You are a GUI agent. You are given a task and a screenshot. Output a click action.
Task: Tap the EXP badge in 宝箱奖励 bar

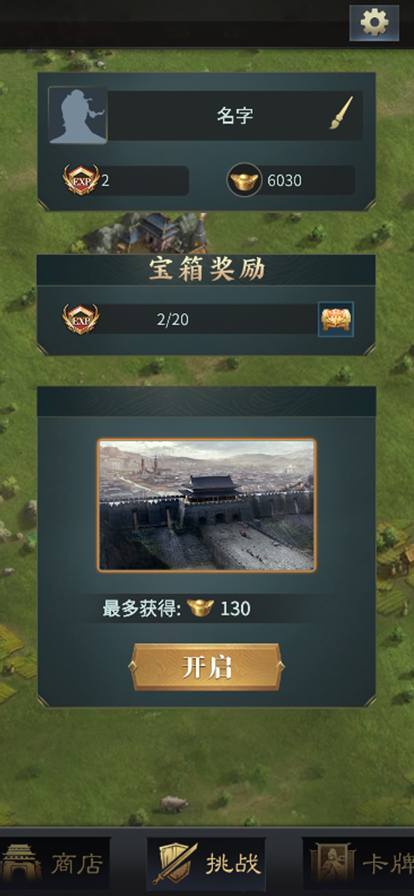80,319
